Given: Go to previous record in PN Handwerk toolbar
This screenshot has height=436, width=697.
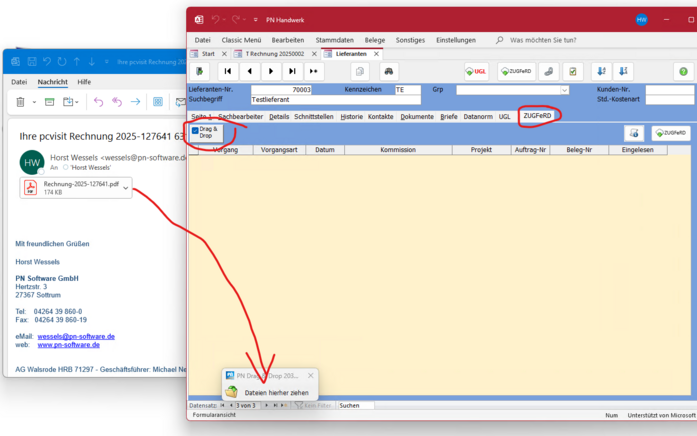Looking at the screenshot, I should 249,71.
